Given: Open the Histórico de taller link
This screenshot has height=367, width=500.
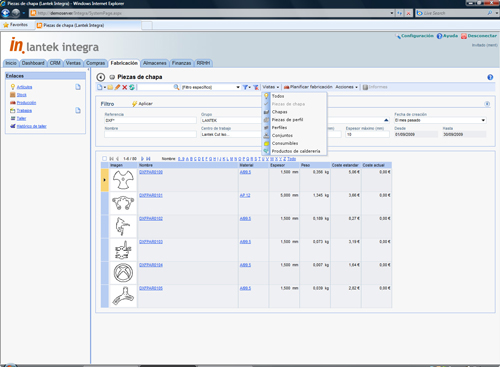Looking at the screenshot, I should 32,126.
